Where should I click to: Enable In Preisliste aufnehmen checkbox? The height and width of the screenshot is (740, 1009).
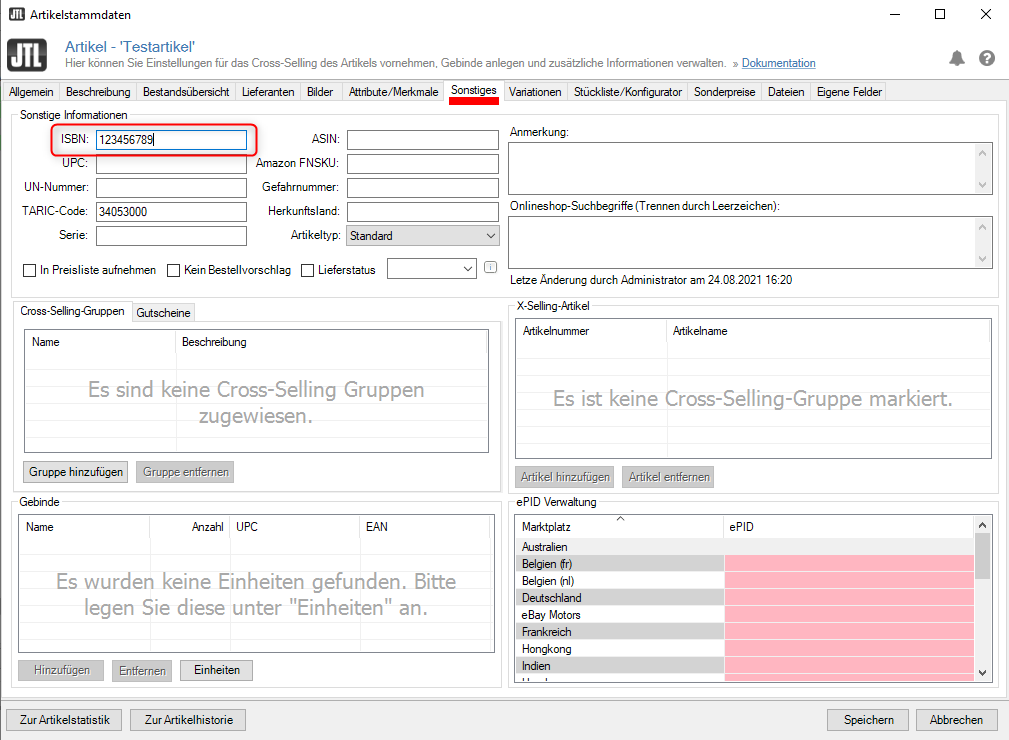29,270
